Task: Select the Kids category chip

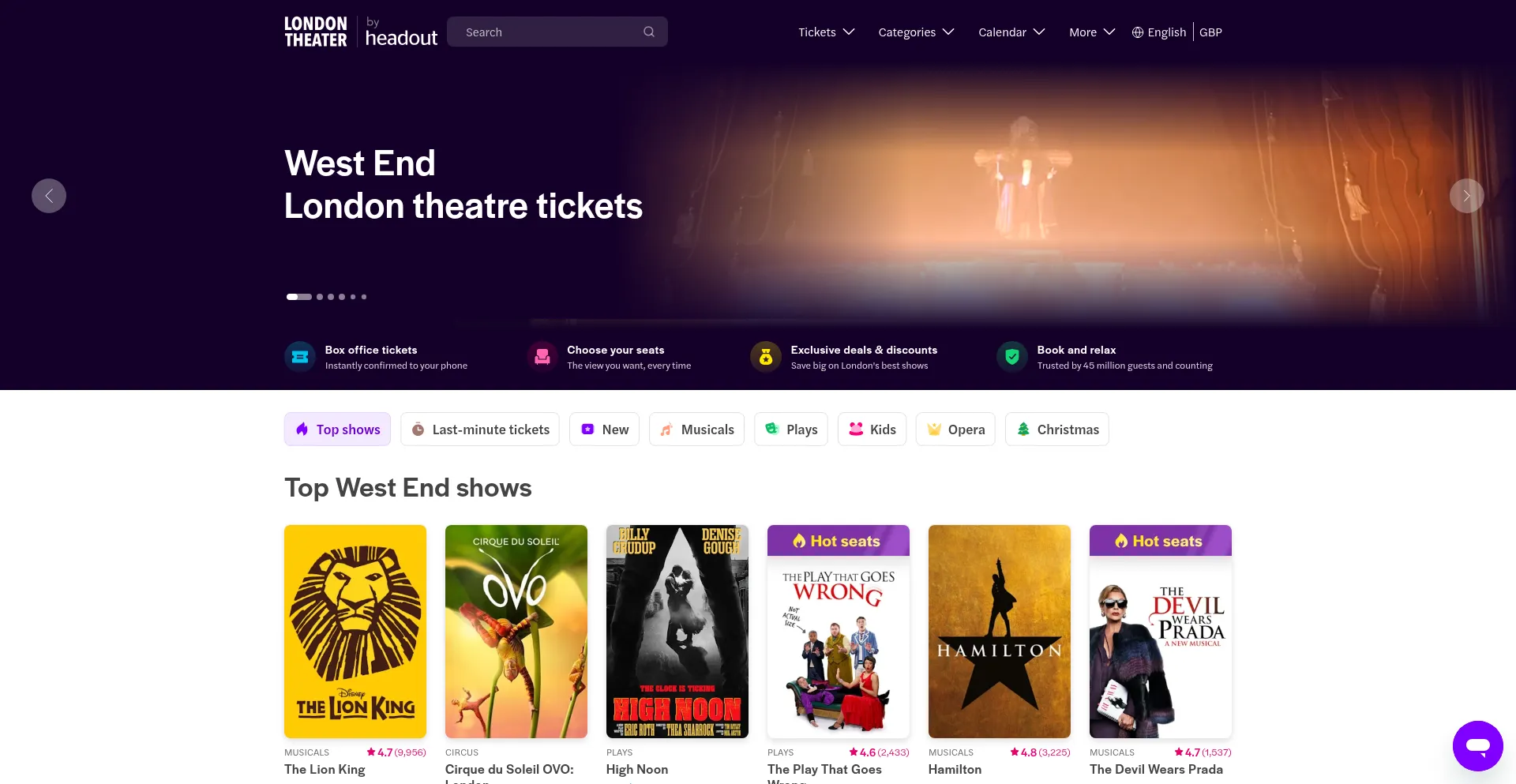Action: [872, 430]
